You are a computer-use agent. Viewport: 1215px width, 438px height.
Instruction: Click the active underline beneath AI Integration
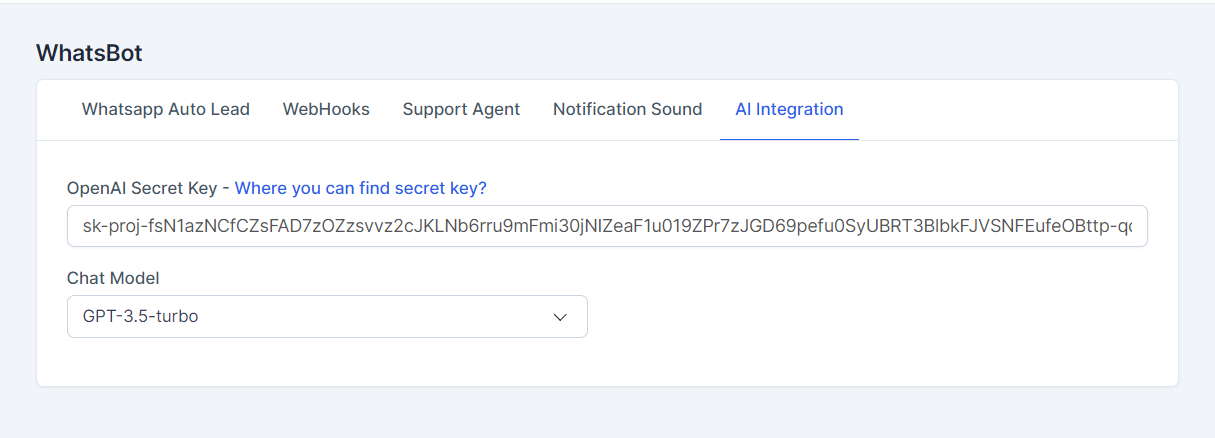click(789, 139)
